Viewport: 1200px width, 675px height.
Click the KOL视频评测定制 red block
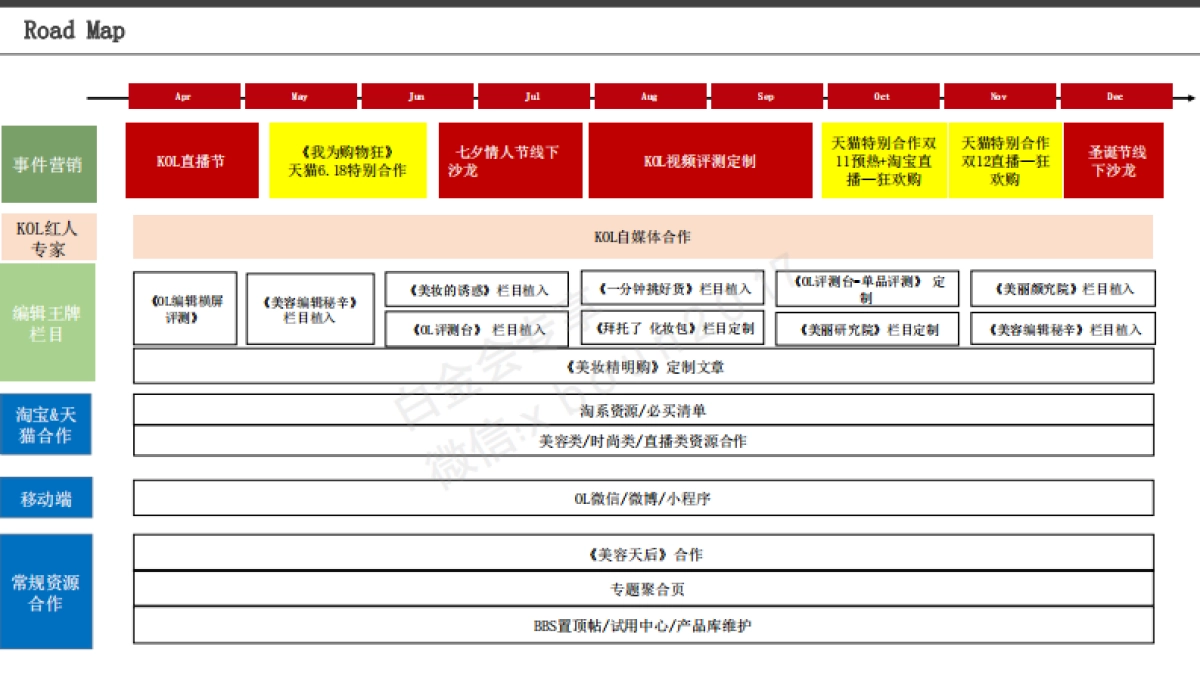point(699,161)
